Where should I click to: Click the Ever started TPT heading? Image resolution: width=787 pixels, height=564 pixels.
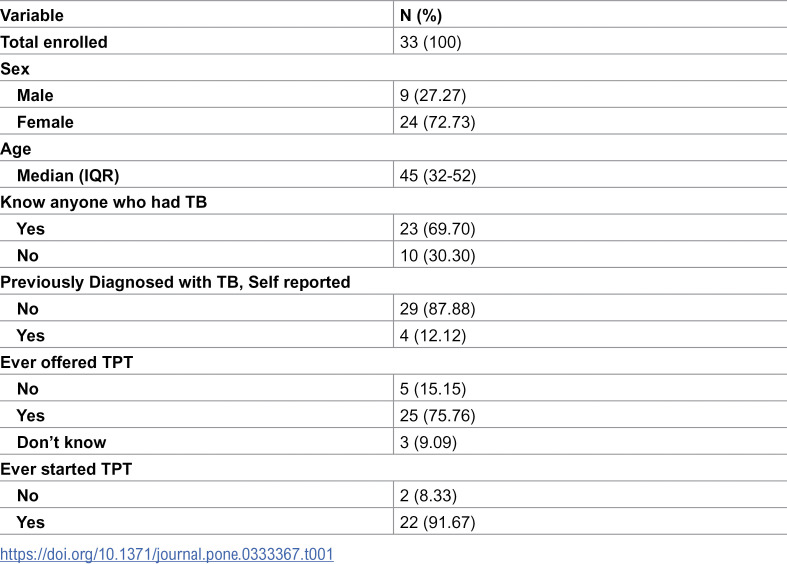point(66,469)
